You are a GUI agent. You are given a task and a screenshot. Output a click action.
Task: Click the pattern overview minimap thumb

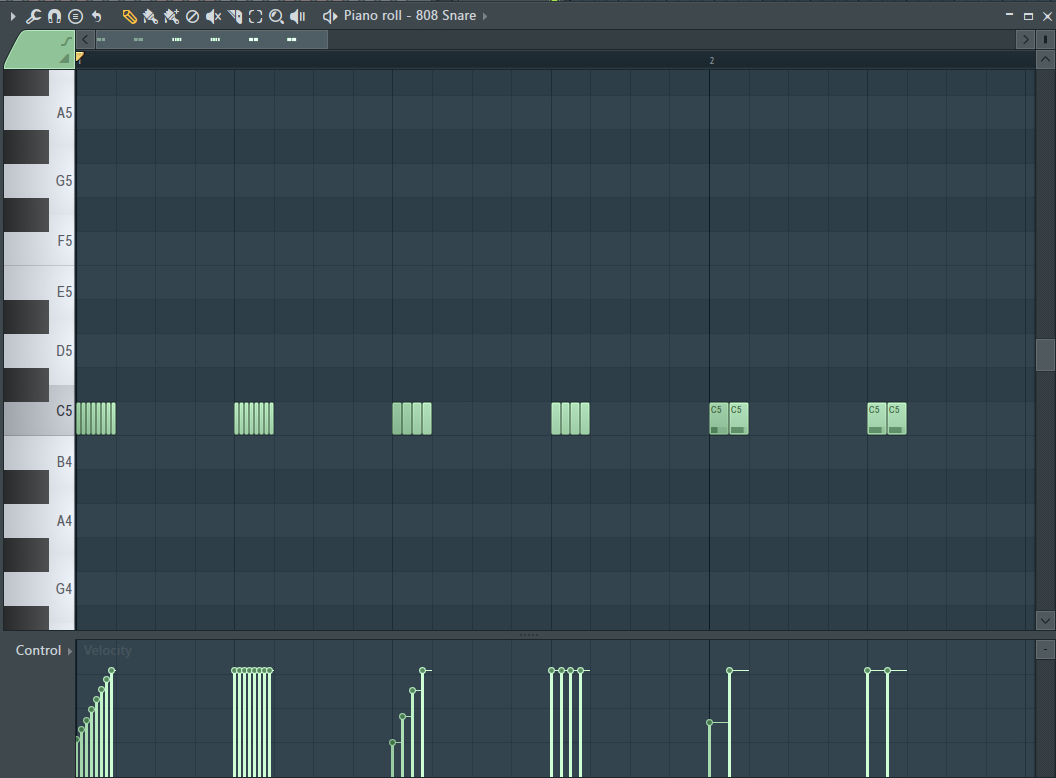click(211, 40)
